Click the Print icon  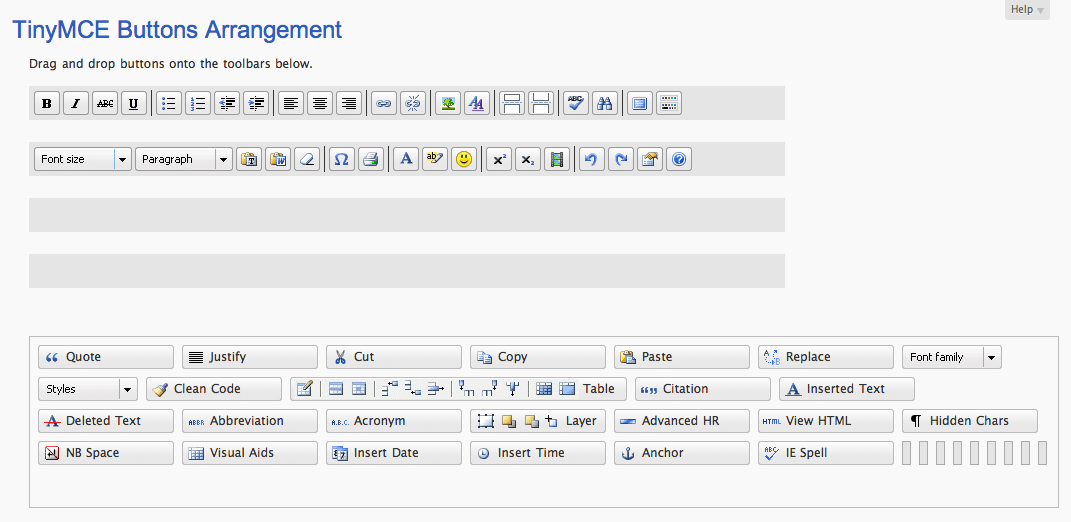click(x=371, y=159)
